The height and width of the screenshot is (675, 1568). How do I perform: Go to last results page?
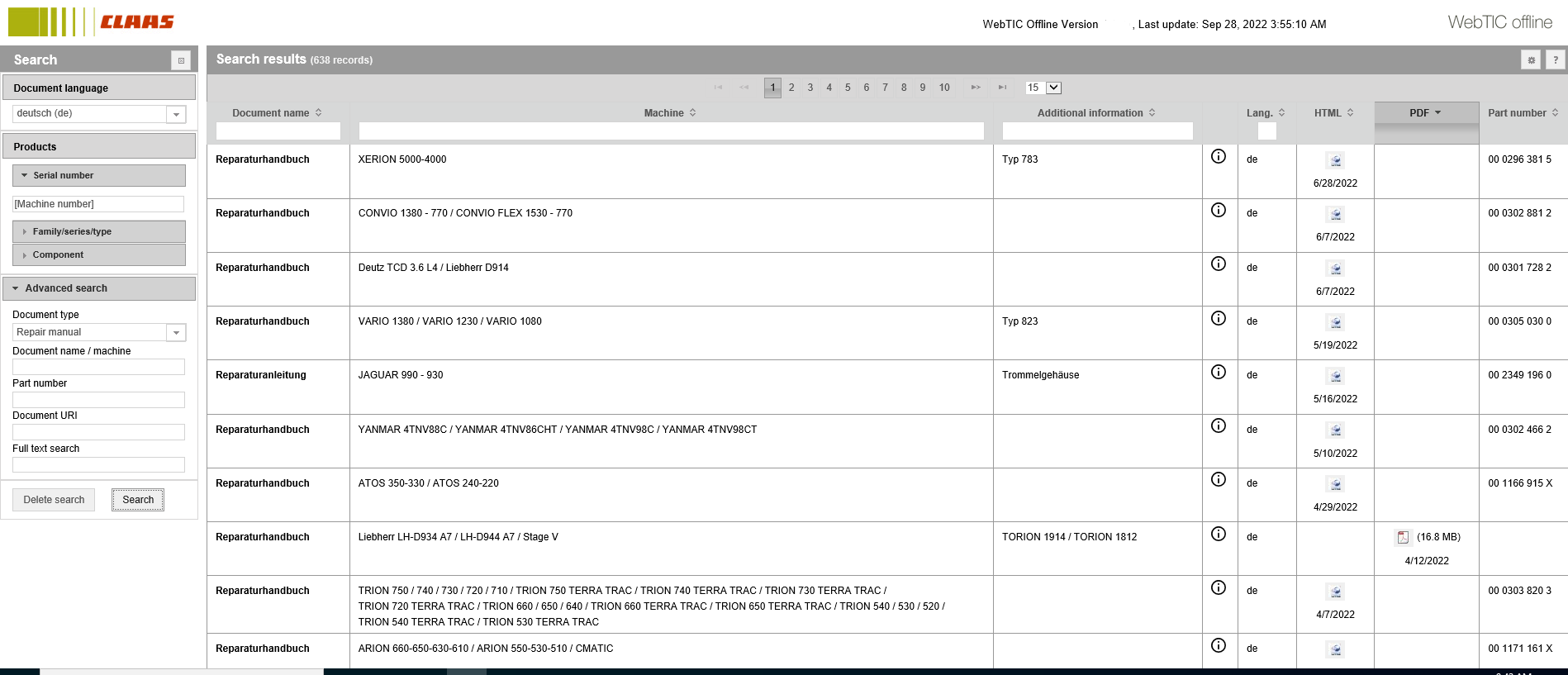point(1002,88)
